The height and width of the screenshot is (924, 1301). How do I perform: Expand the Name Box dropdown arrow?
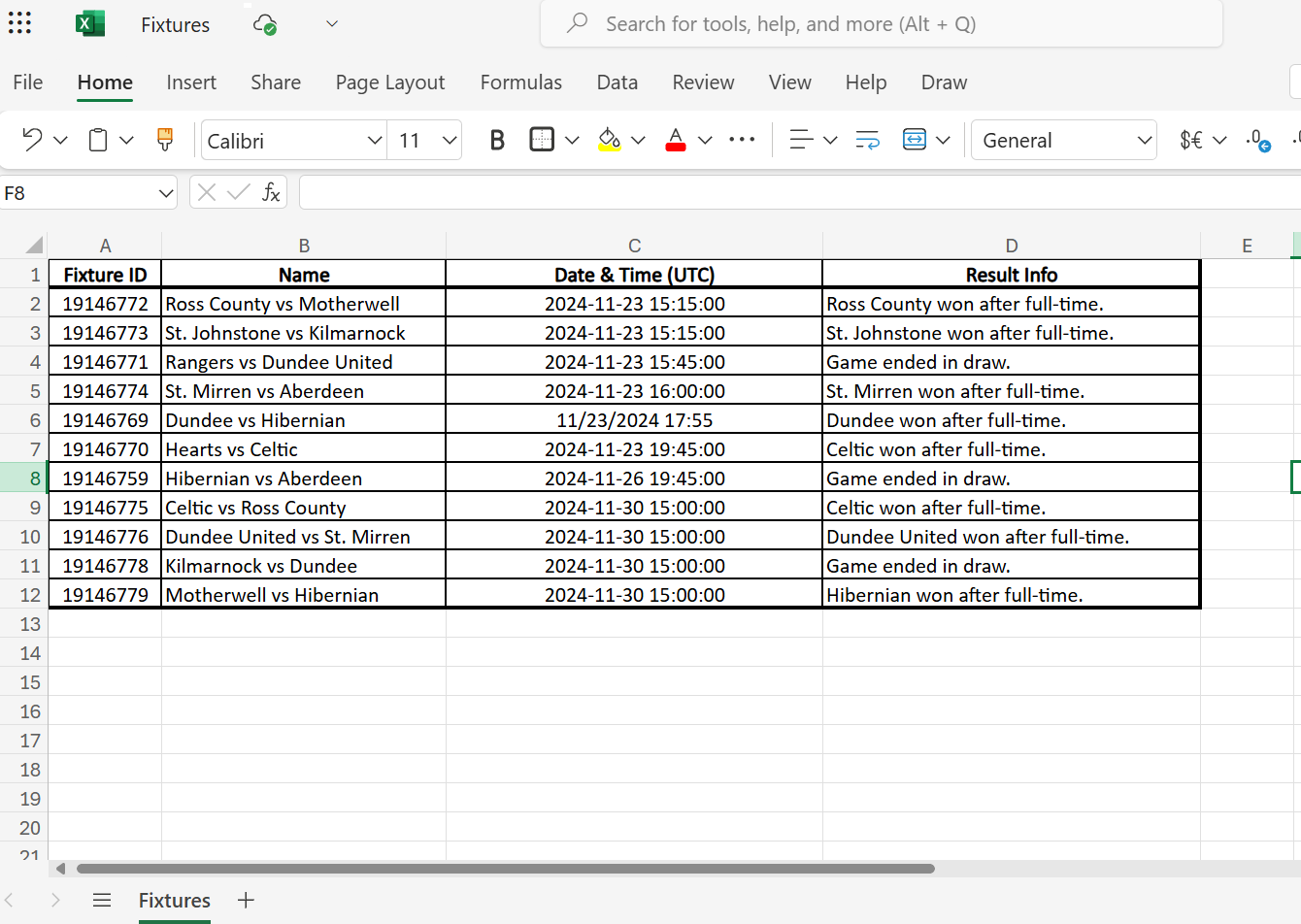tap(165, 193)
